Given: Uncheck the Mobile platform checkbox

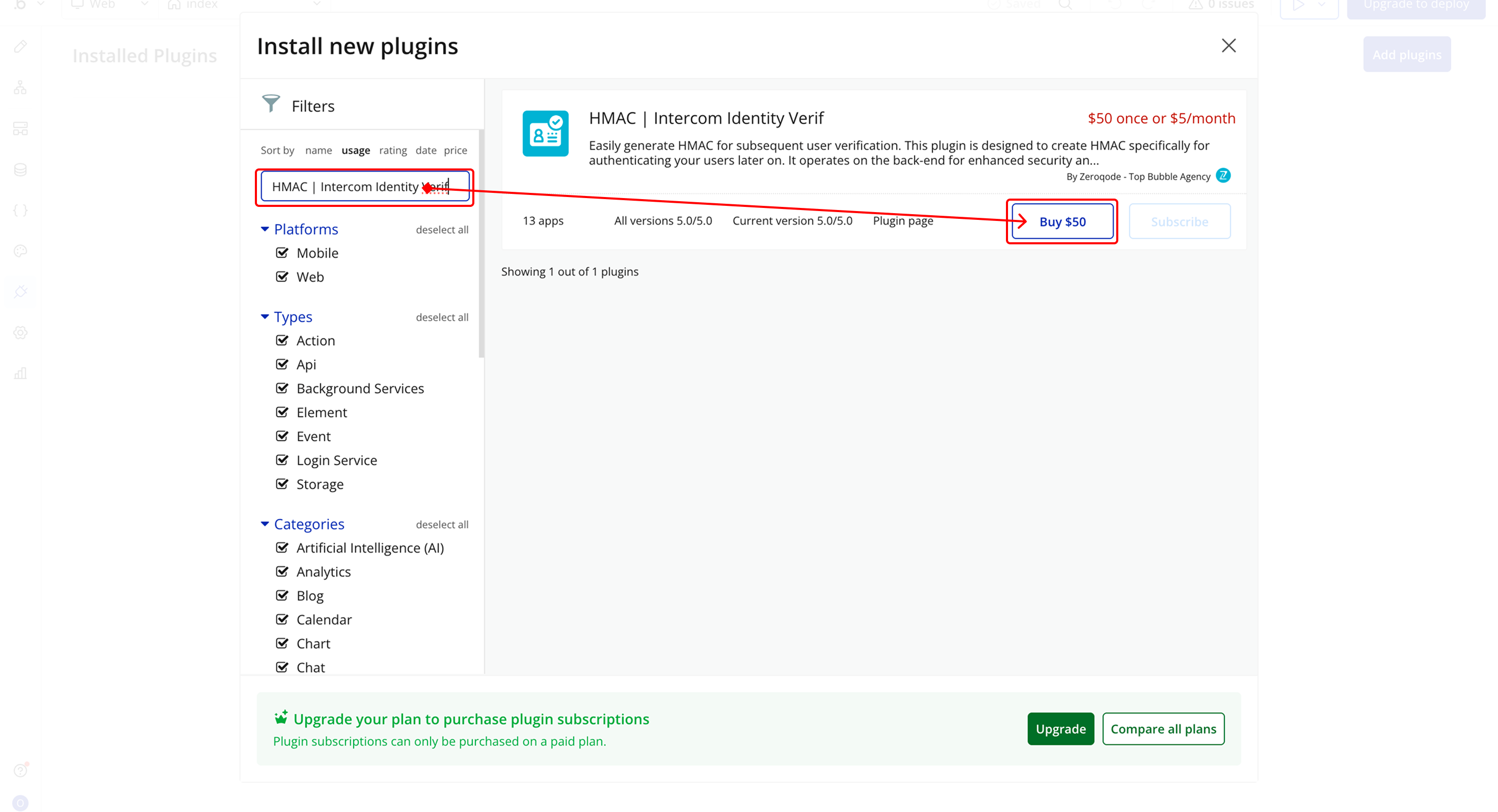Looking at the screenshot, I should coord(282,252).
